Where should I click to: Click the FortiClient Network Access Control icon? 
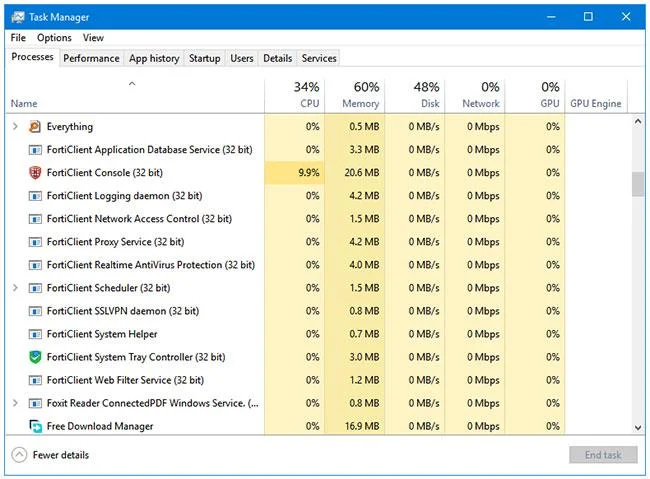(35, 219)
